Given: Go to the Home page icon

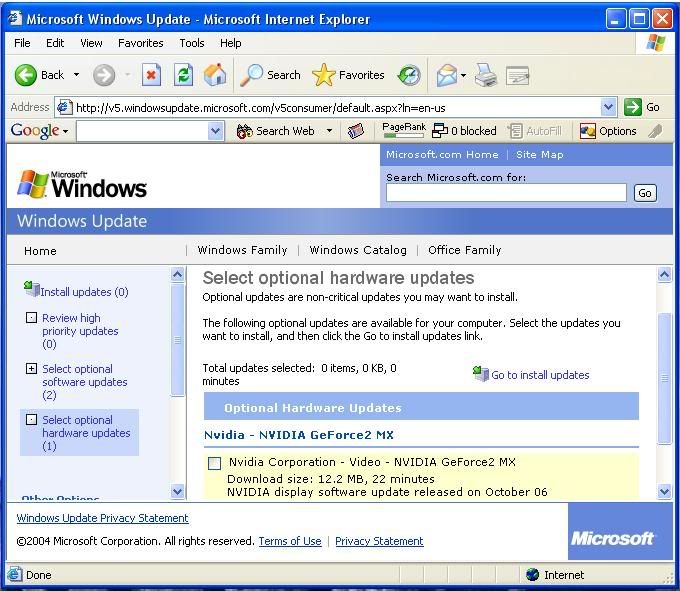Looking at the screenshot, I should tap(215, 75).
